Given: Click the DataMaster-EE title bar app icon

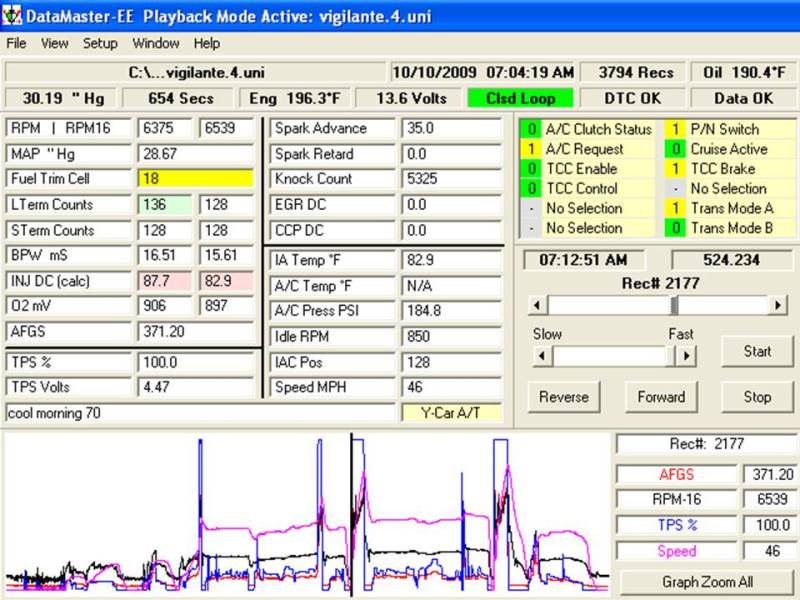Looking at the screenshot, I should click(x=11, y=16).
